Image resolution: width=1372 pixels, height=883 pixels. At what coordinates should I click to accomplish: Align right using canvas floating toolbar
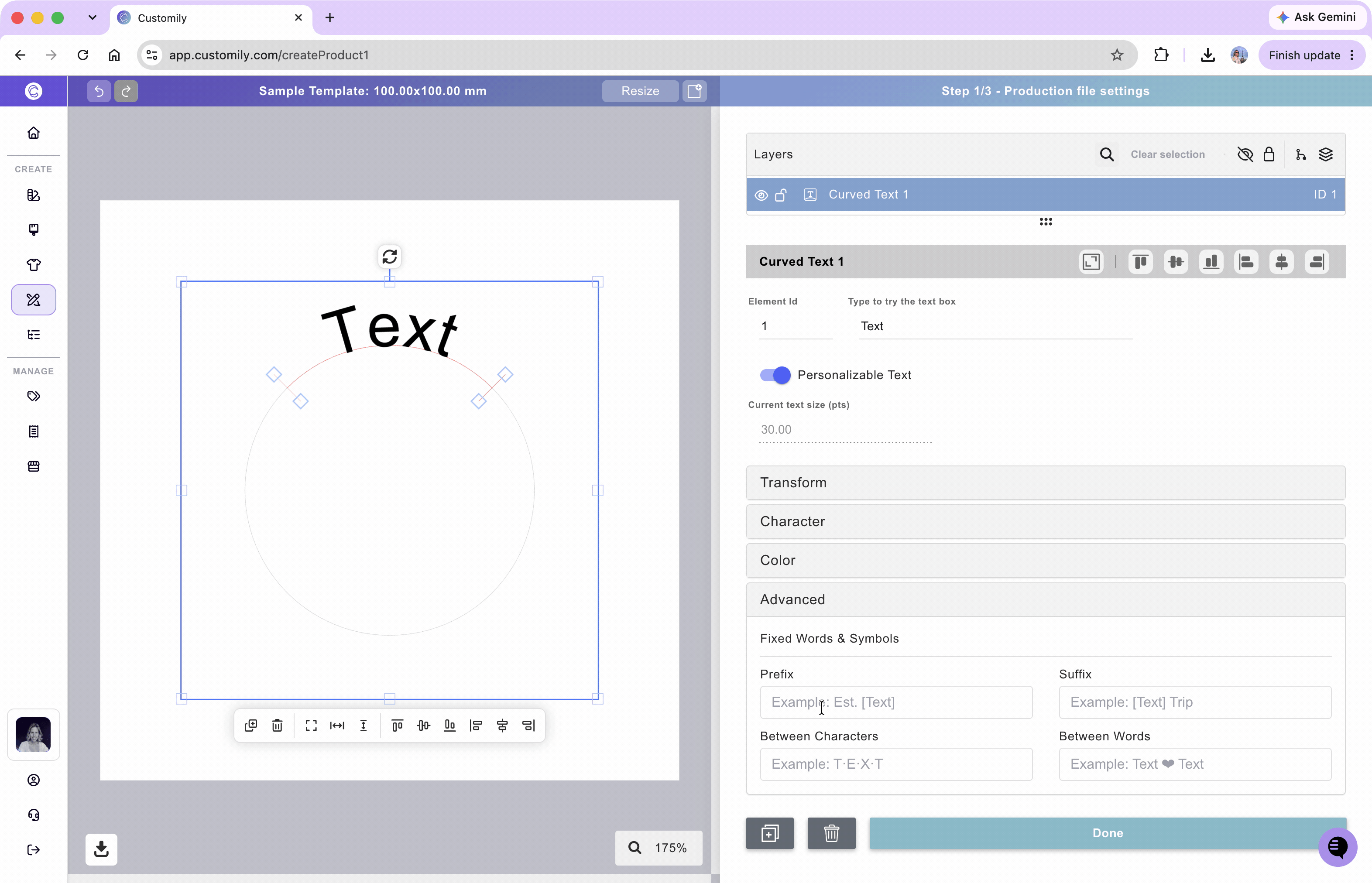[529, 726]
